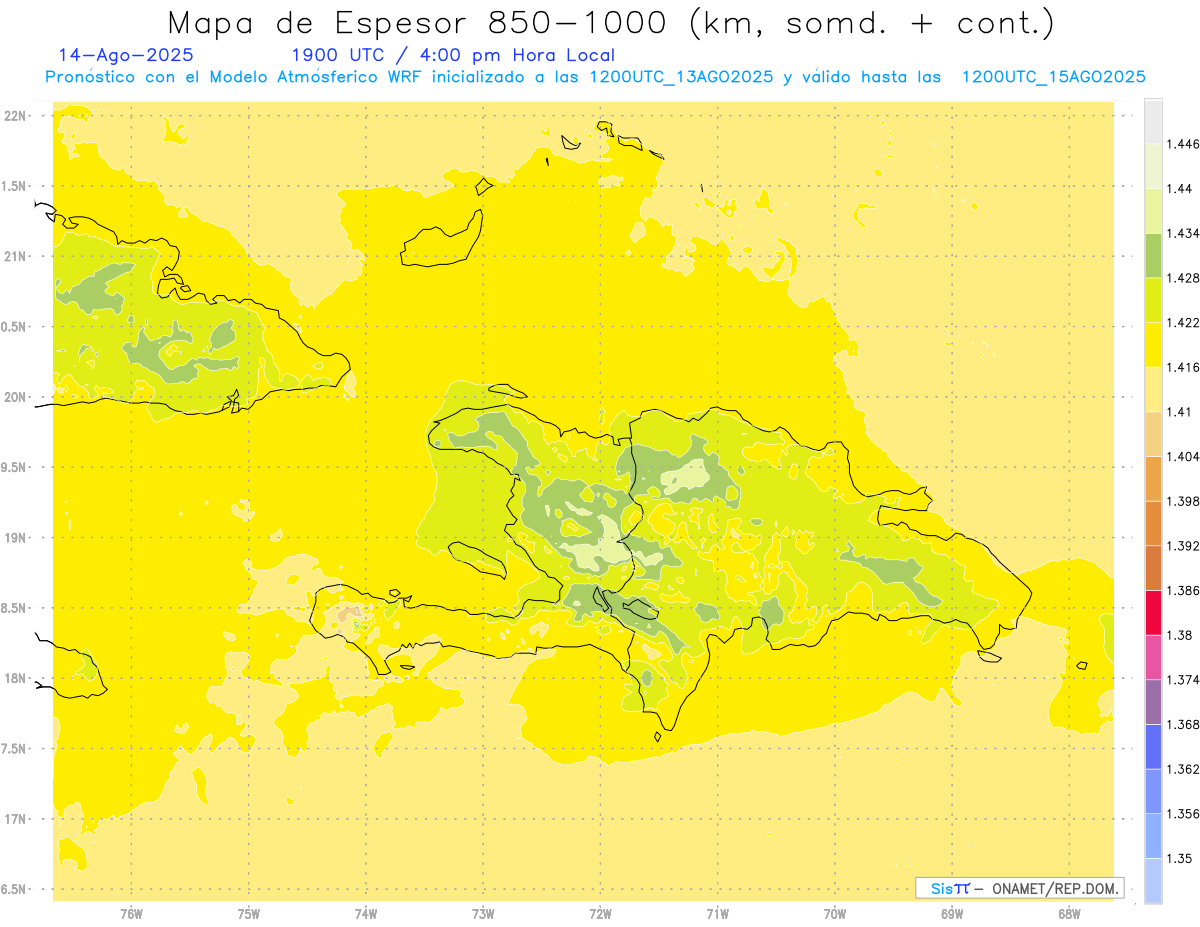Click the latitude label '19N'

point(17,538)
